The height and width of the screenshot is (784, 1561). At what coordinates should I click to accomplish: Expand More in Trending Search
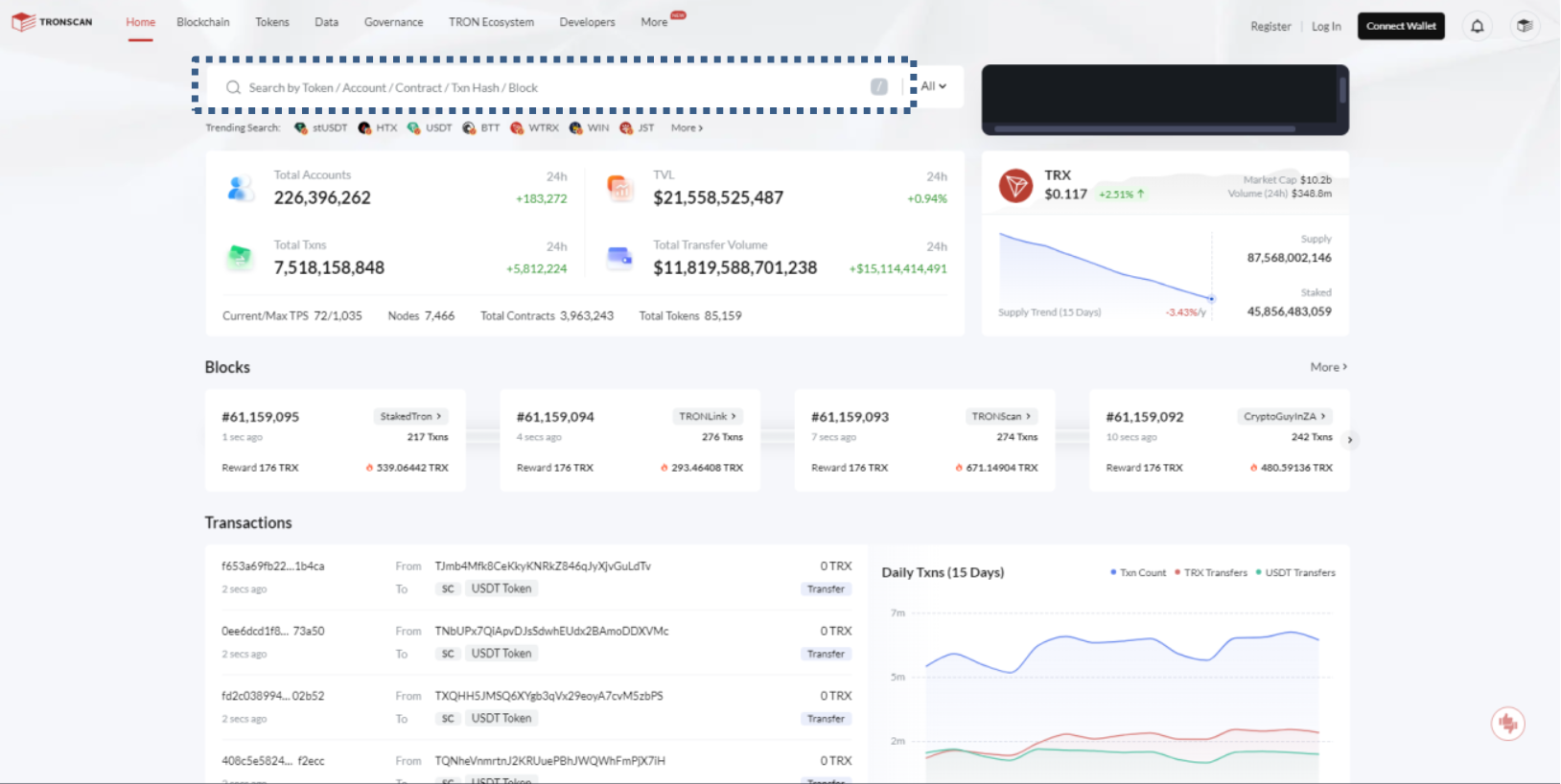(687, 127)
